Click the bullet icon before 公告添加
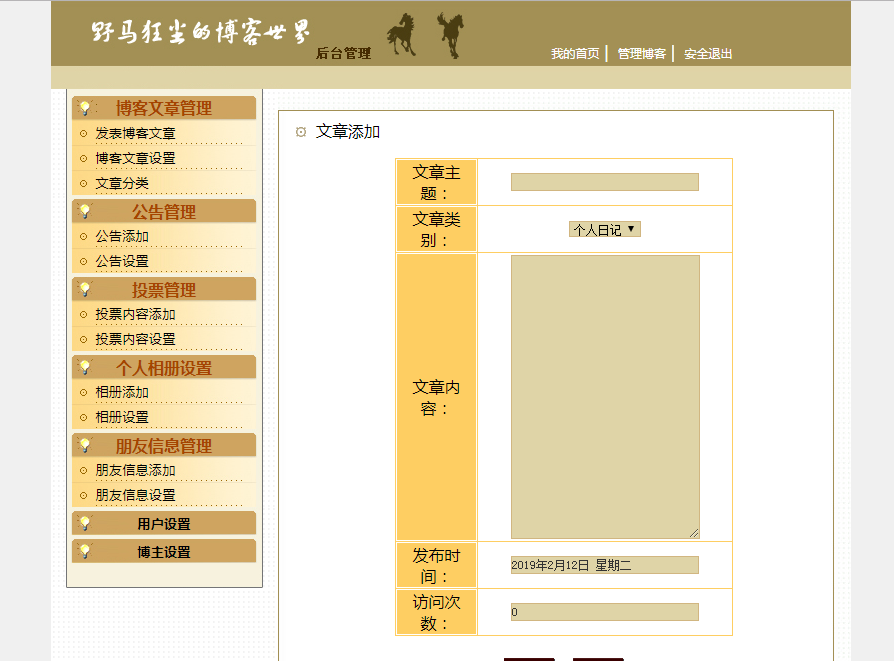This screenshot has height=661, width=894. [83, 236]
